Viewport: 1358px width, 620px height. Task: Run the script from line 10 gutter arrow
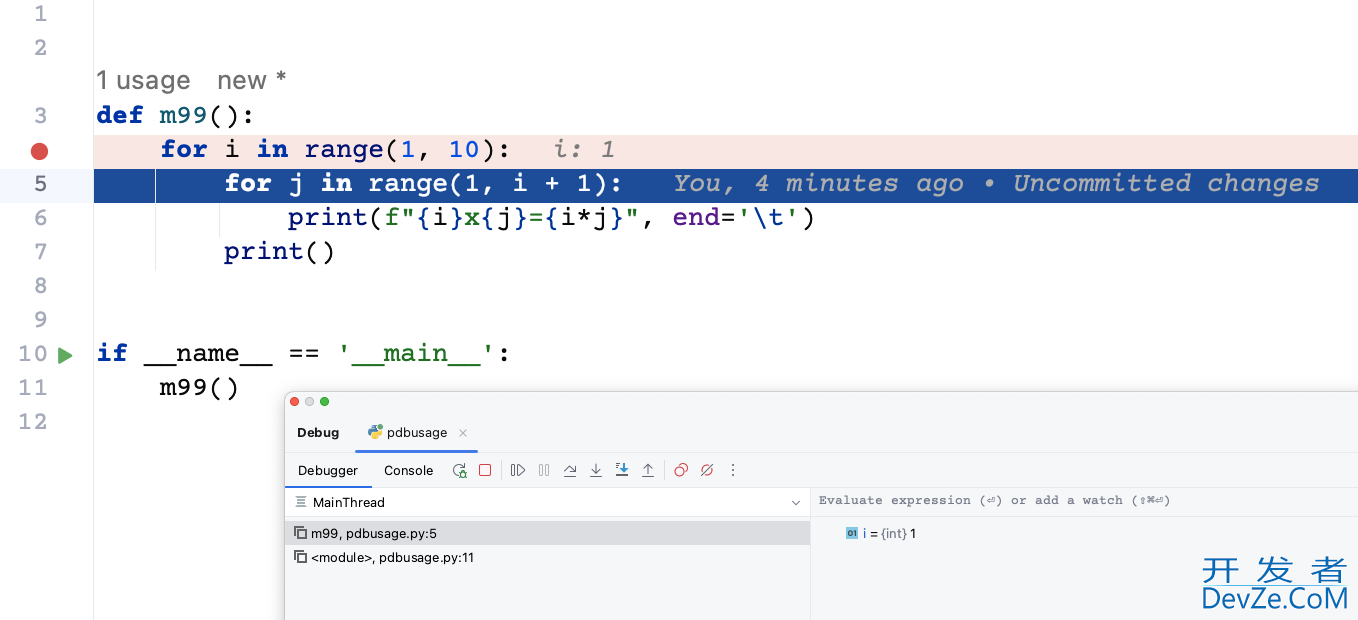[x=65, y=355]
